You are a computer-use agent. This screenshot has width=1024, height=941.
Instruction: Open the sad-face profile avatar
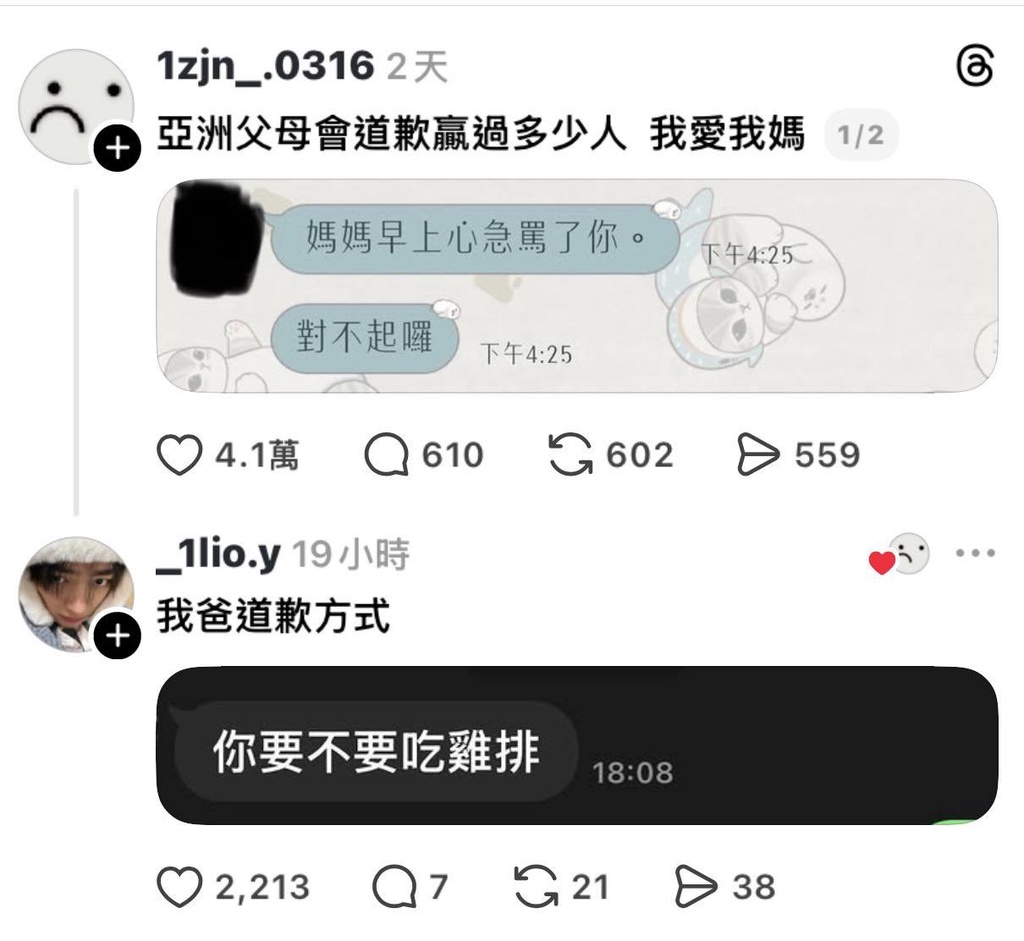76,106
